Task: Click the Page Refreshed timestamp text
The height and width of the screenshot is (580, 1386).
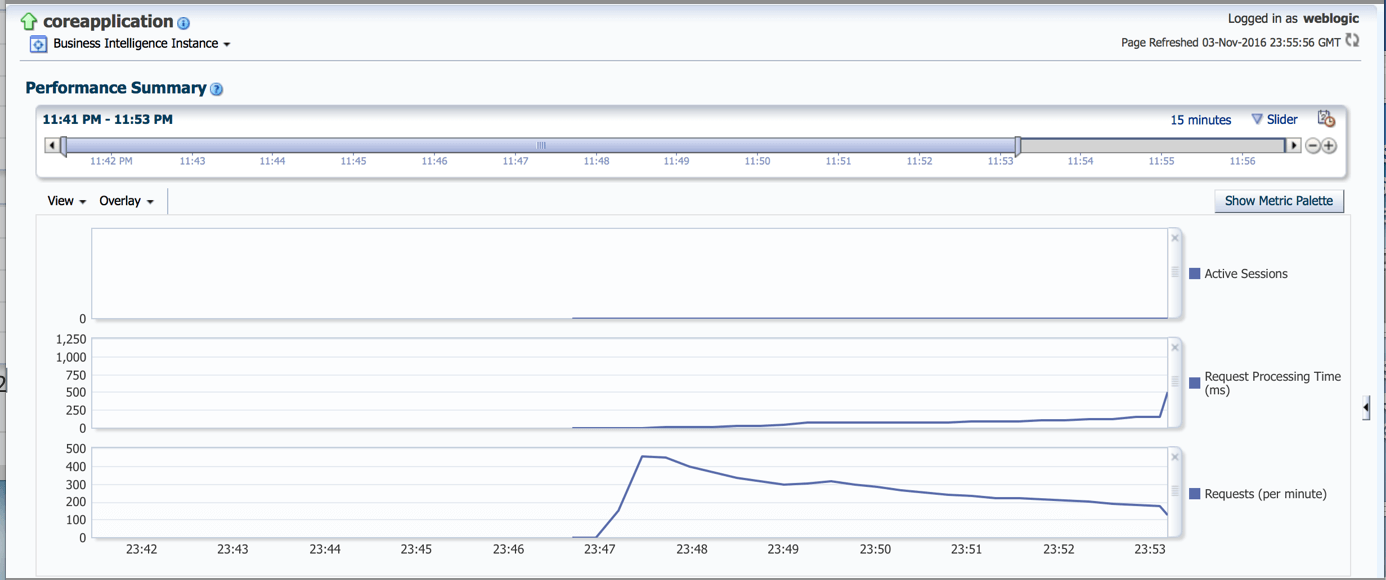Action: (1231, 43)
